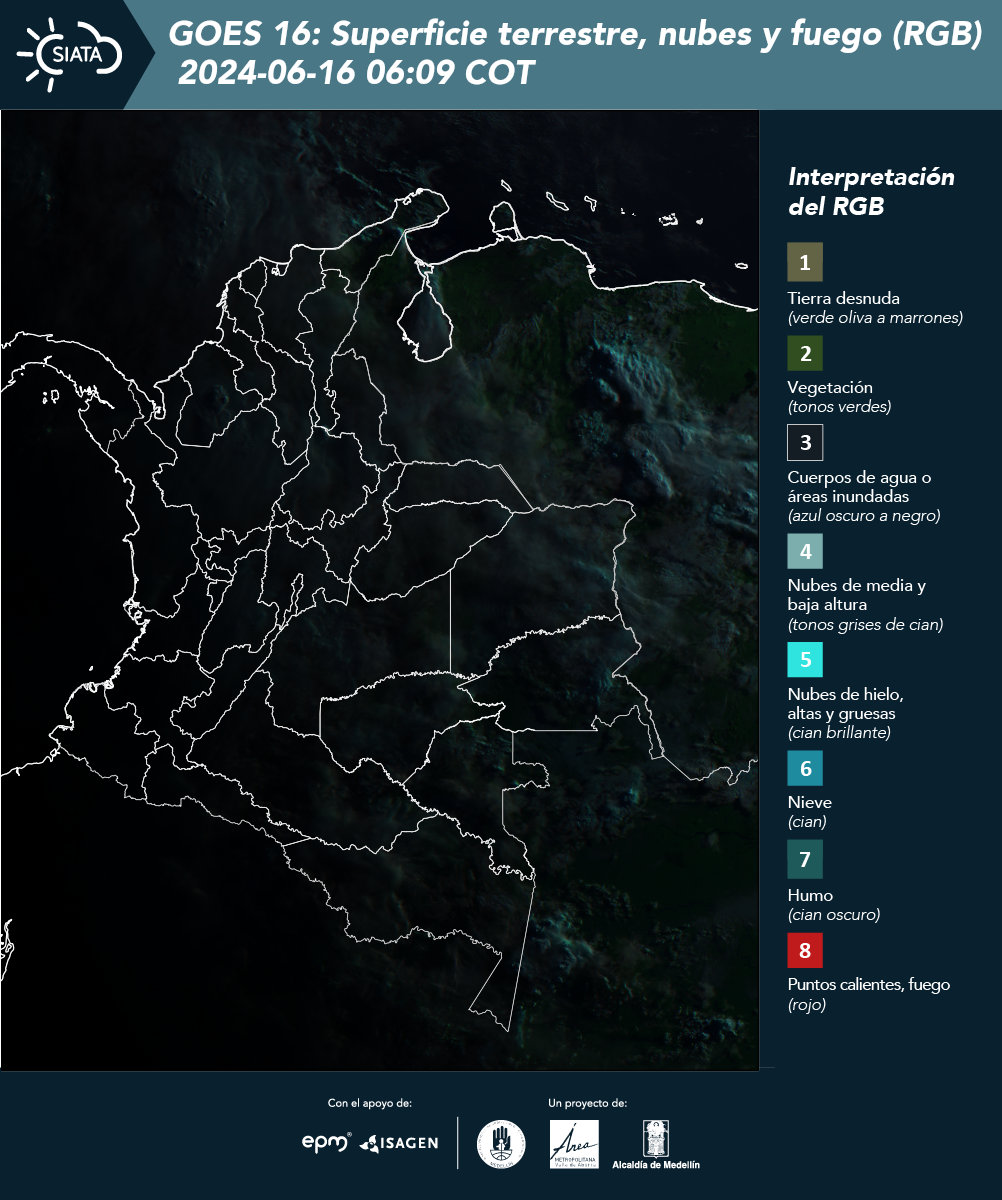Select legend swatch 6 for snow

pos(805,769)
